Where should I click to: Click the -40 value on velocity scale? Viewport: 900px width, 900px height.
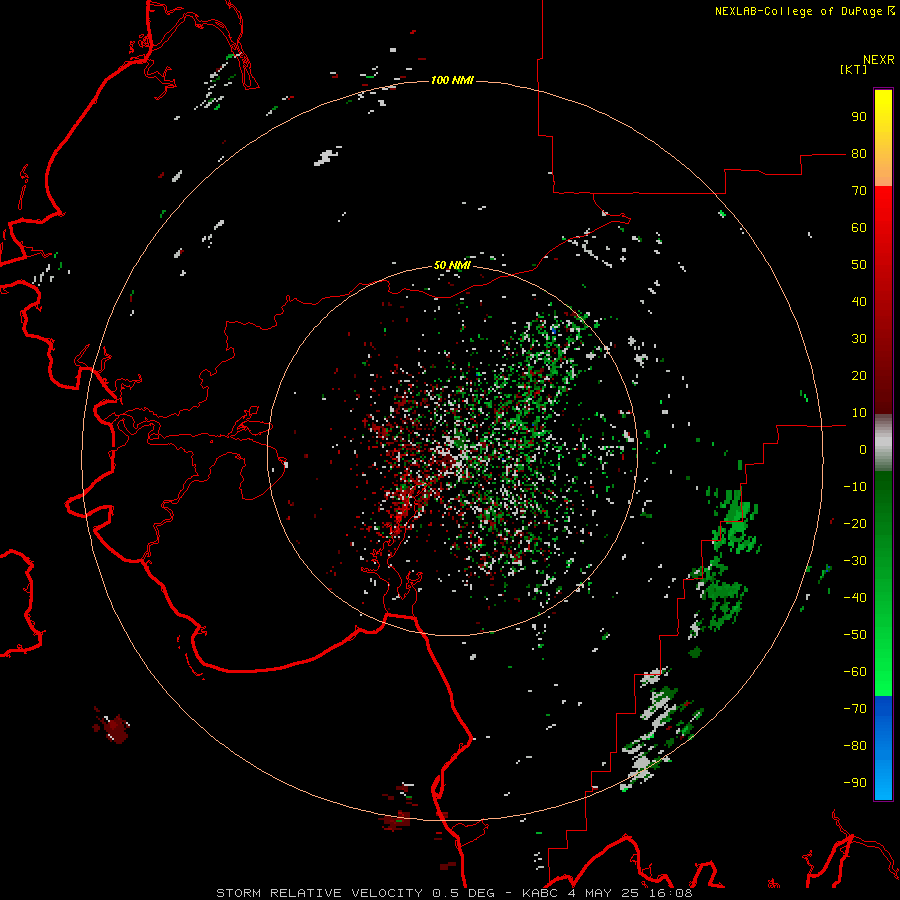click(855, 598)
